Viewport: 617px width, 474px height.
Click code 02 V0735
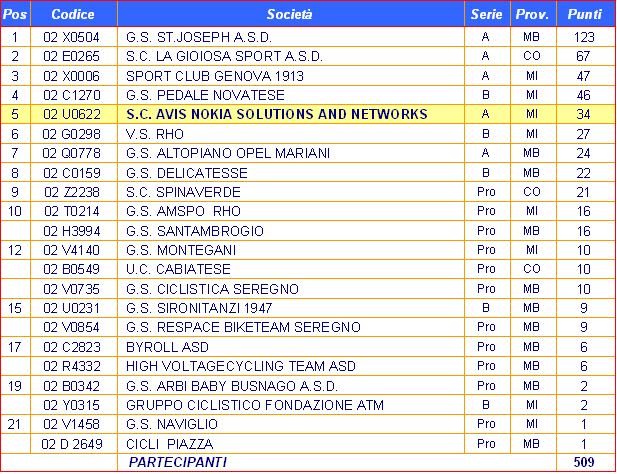click(72, 289)
